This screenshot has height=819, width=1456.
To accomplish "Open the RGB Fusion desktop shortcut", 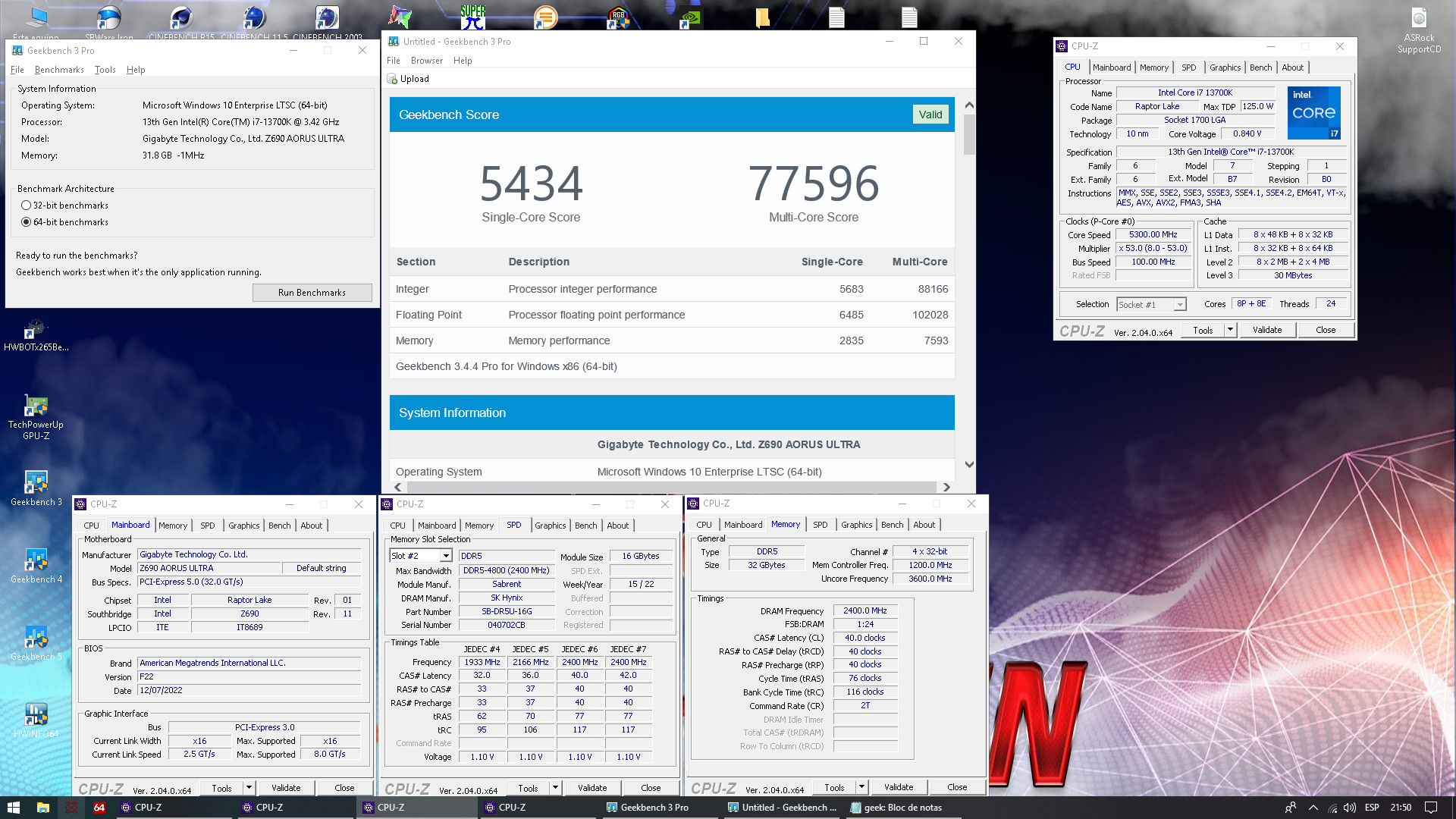I will click(618, 17).
